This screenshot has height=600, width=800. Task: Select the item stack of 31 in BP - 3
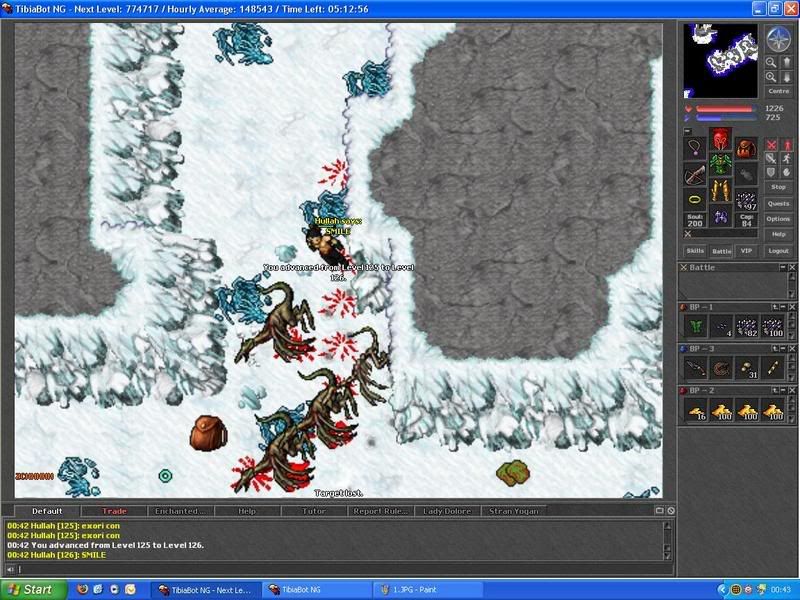(x=746, y=368)
